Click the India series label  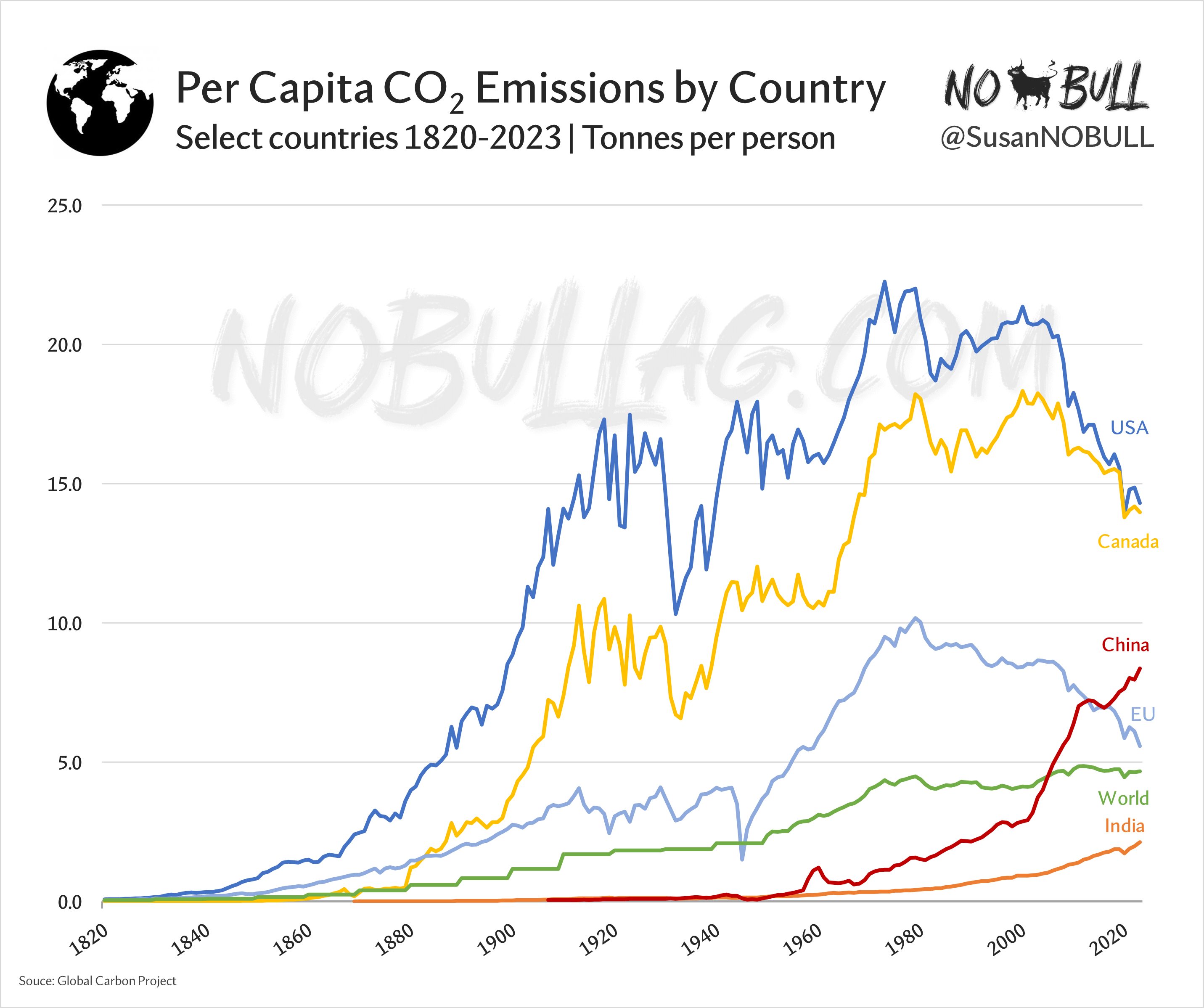[1124, 825]
